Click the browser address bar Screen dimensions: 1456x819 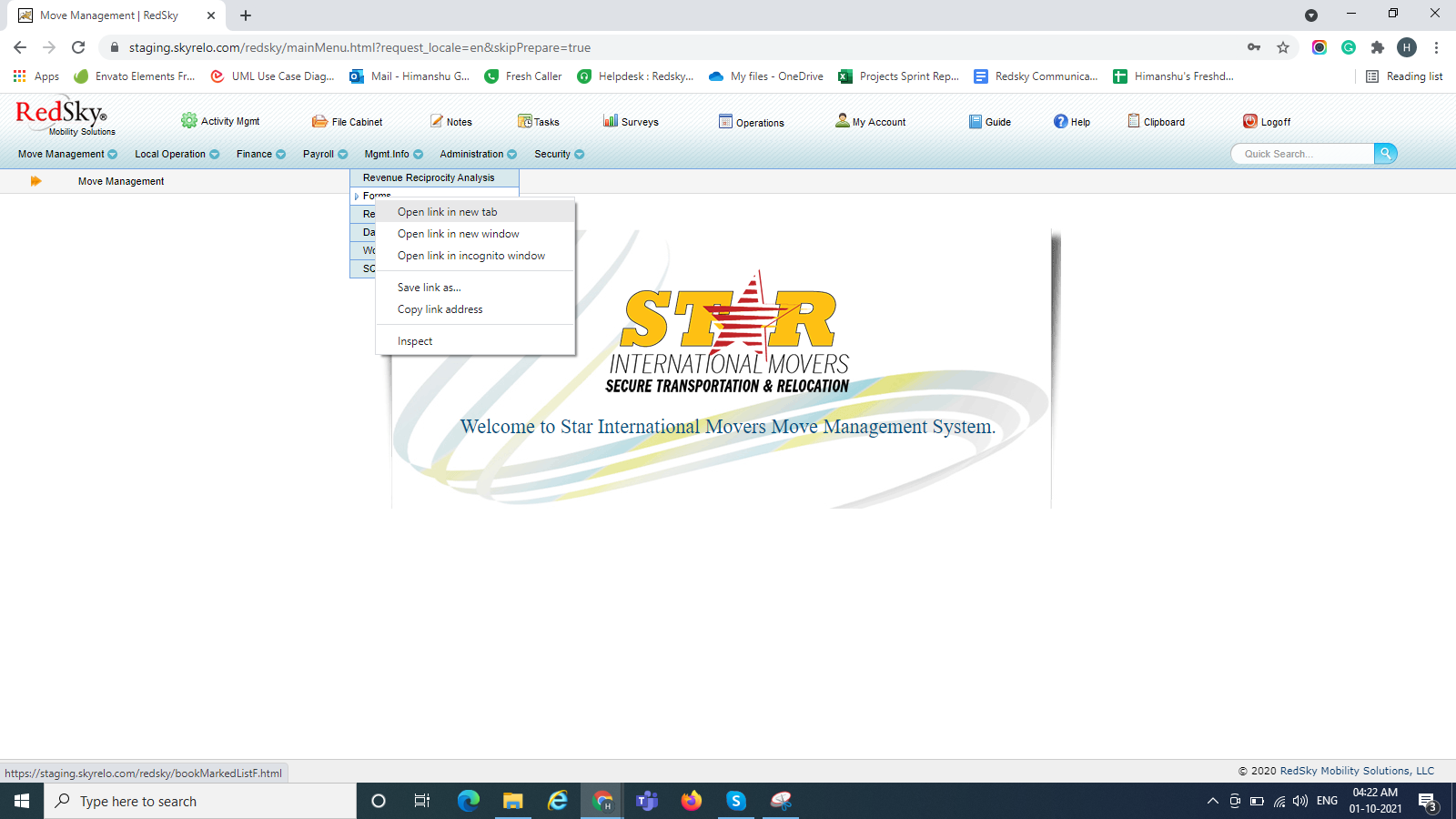673,47
